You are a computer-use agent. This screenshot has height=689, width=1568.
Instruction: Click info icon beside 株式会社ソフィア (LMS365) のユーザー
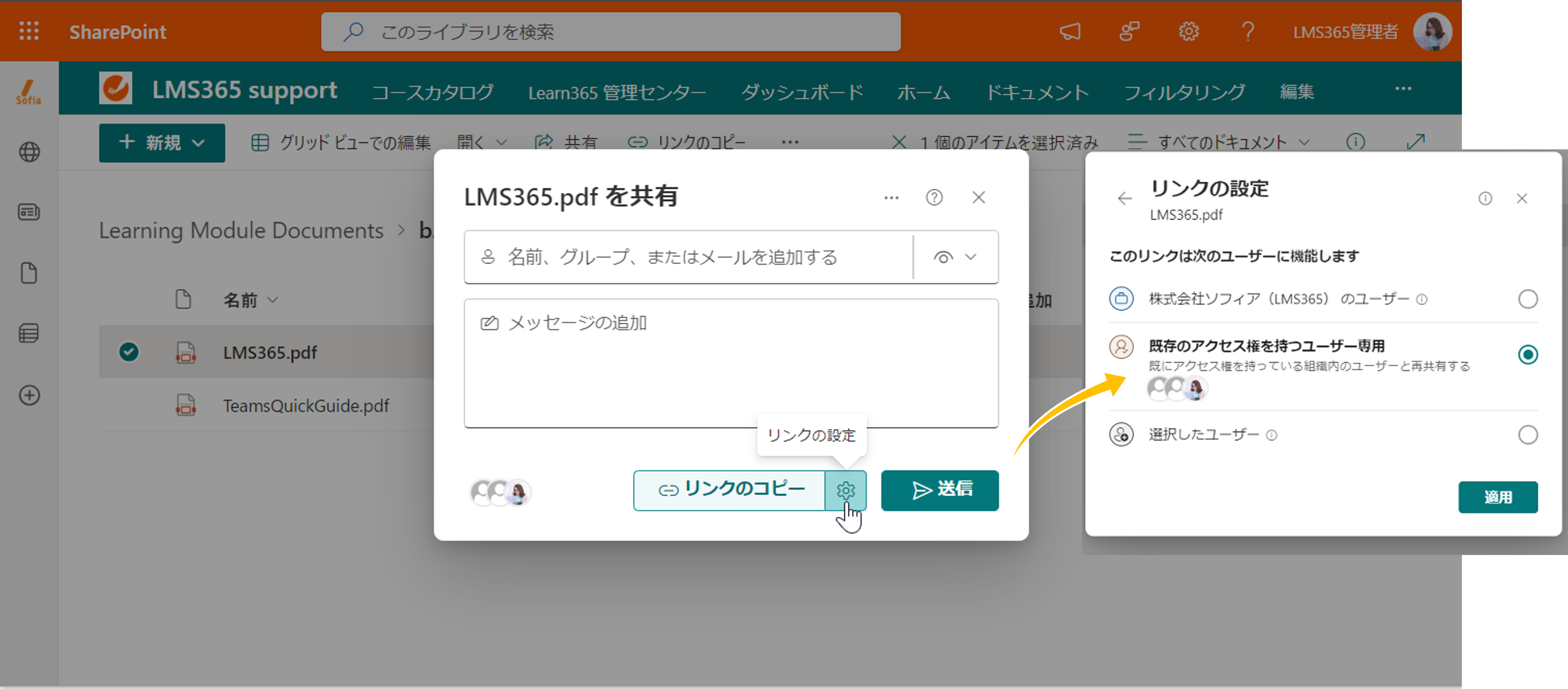(x=1421, y=299)
